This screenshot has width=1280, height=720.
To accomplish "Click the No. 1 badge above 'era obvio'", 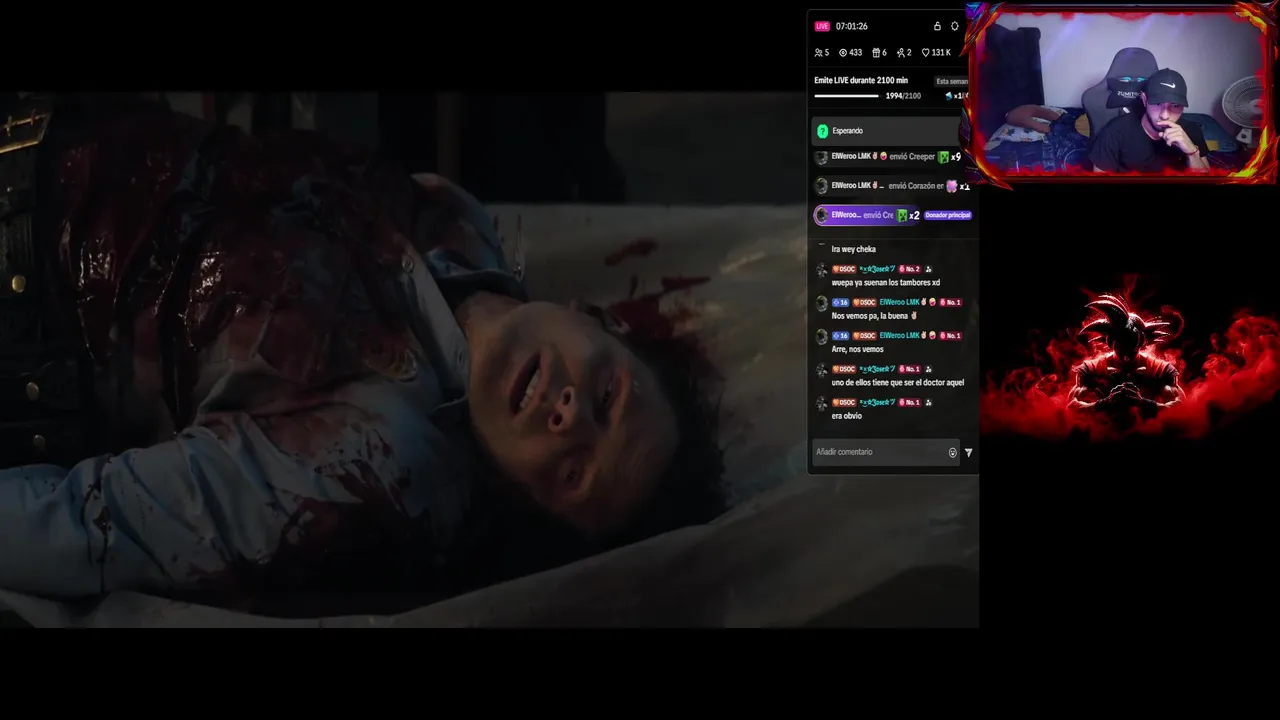I will click(x=909, y=402).
